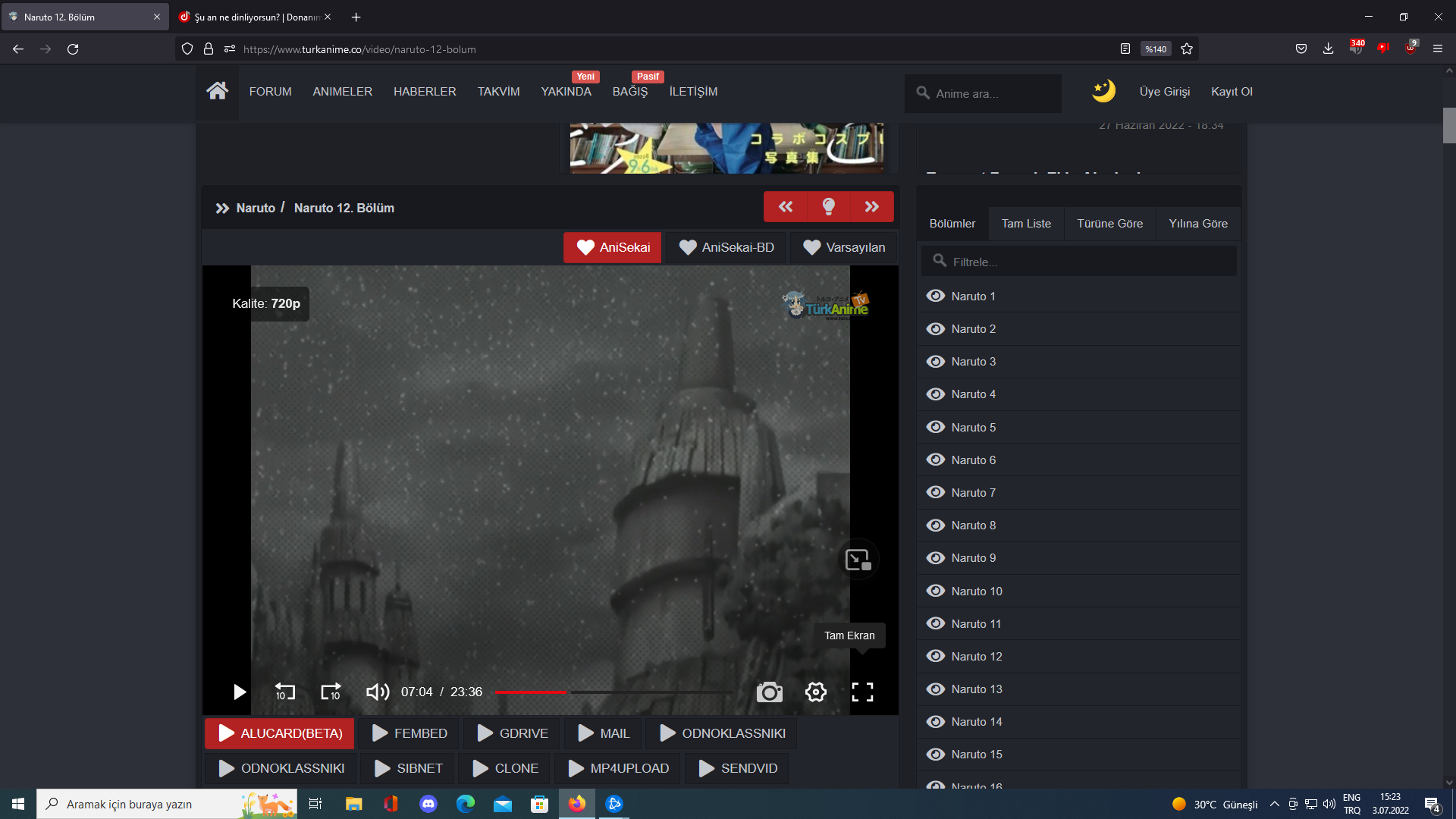1456x819 pixels.
Task: Enter fullscreen mode in player
Action: click(862, 692)
